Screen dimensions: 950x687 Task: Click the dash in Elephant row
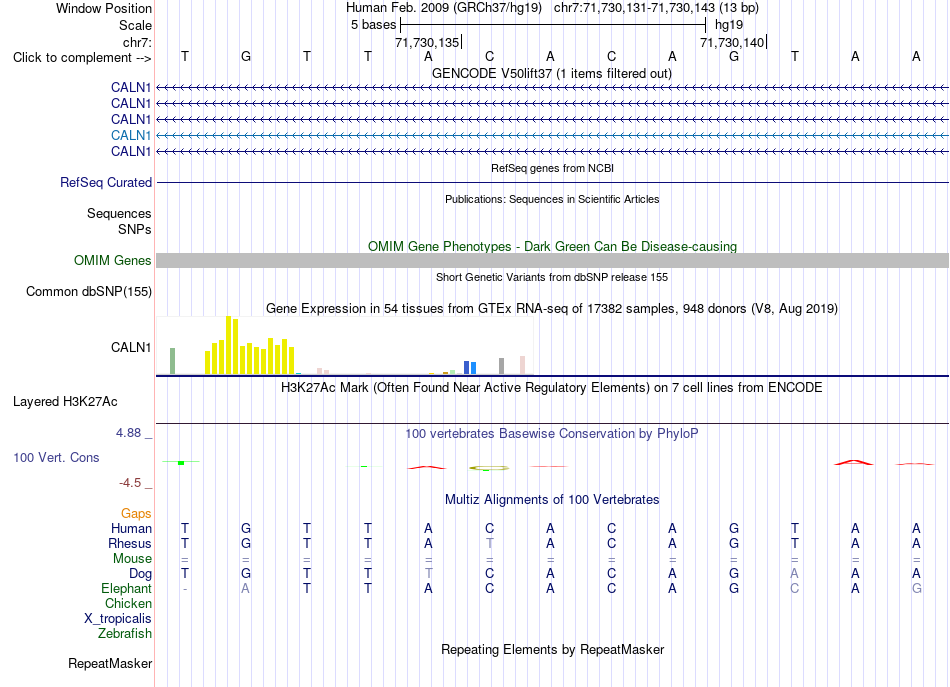coord(185,588)
